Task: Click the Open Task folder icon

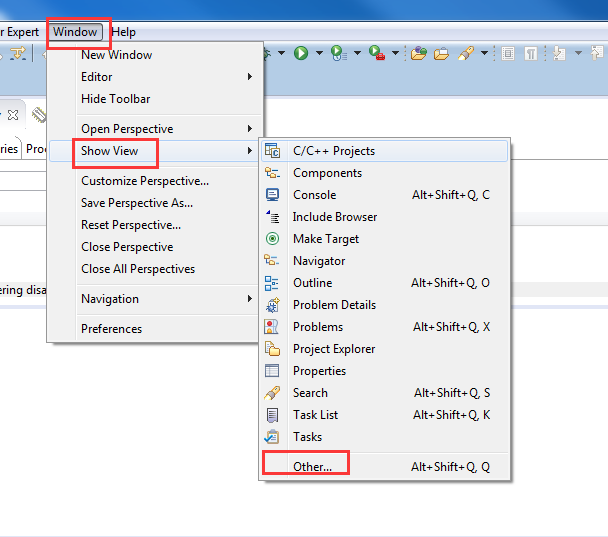Action: pos(441,53)
